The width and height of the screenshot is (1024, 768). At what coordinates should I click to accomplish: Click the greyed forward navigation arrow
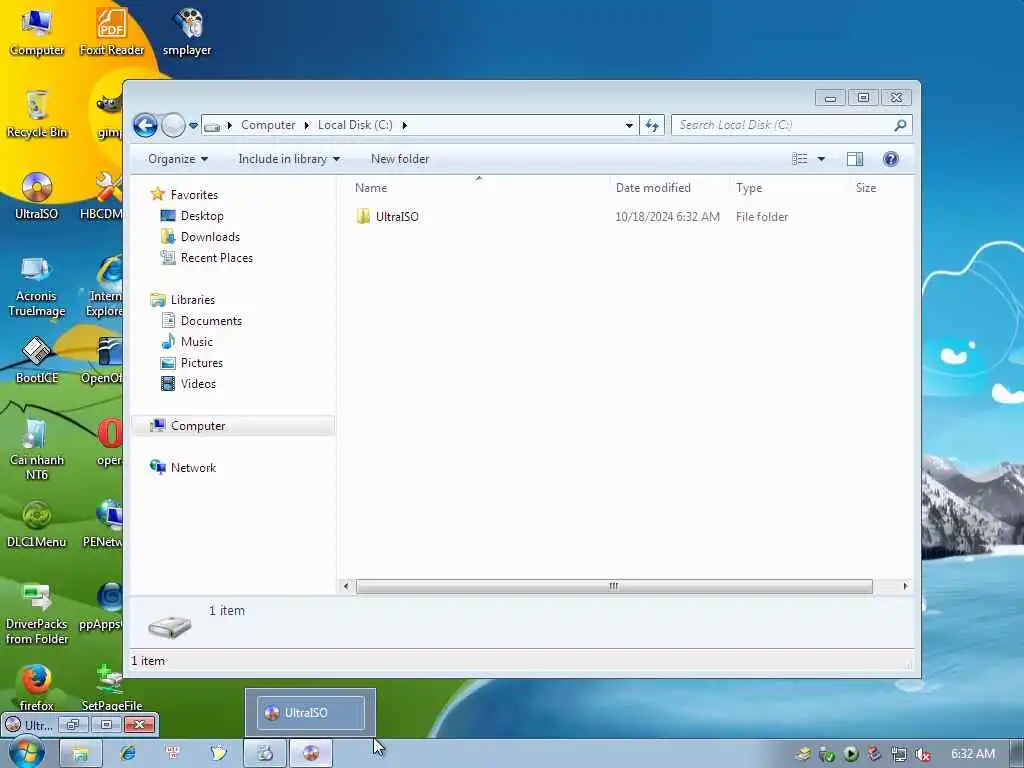coord(173,125)
